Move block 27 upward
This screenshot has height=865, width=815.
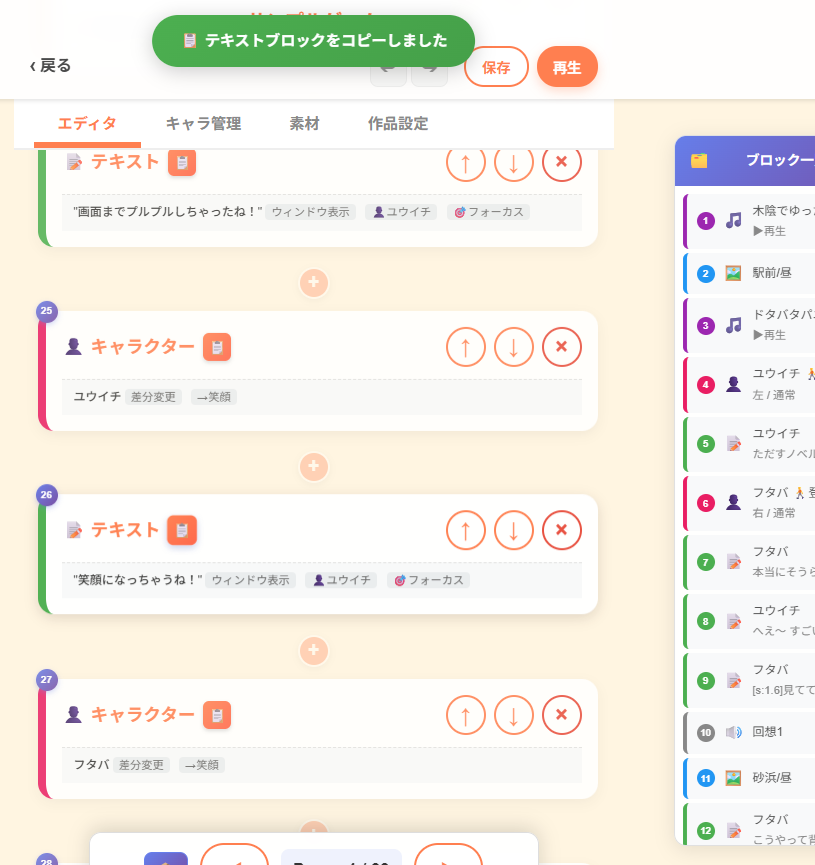[x=466, y=715]
